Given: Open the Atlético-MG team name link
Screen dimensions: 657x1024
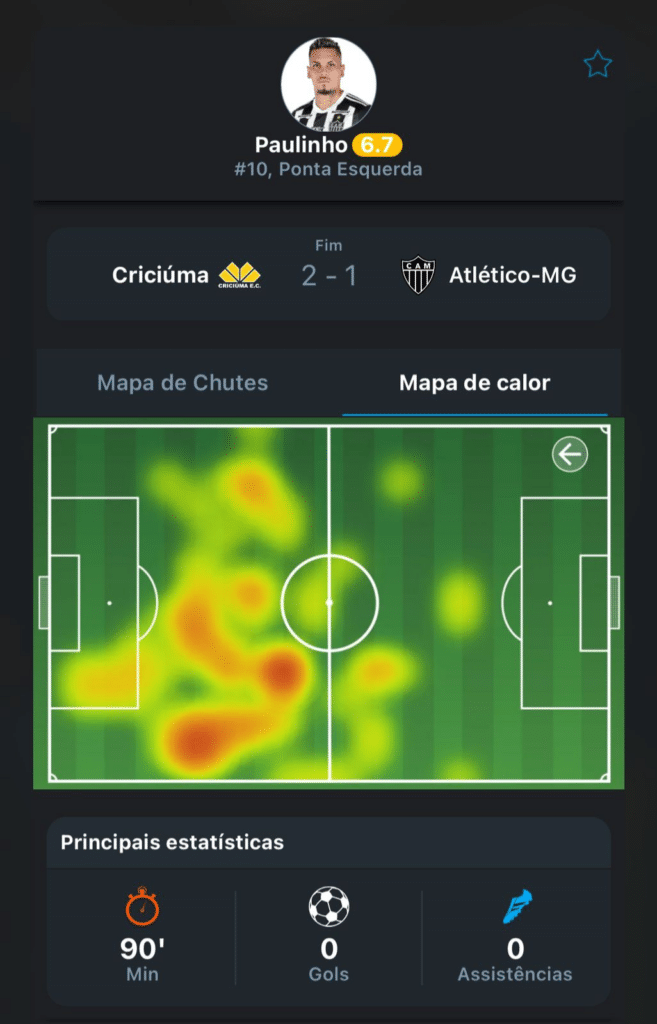Looking at the screenshot, I should [512, 275].
